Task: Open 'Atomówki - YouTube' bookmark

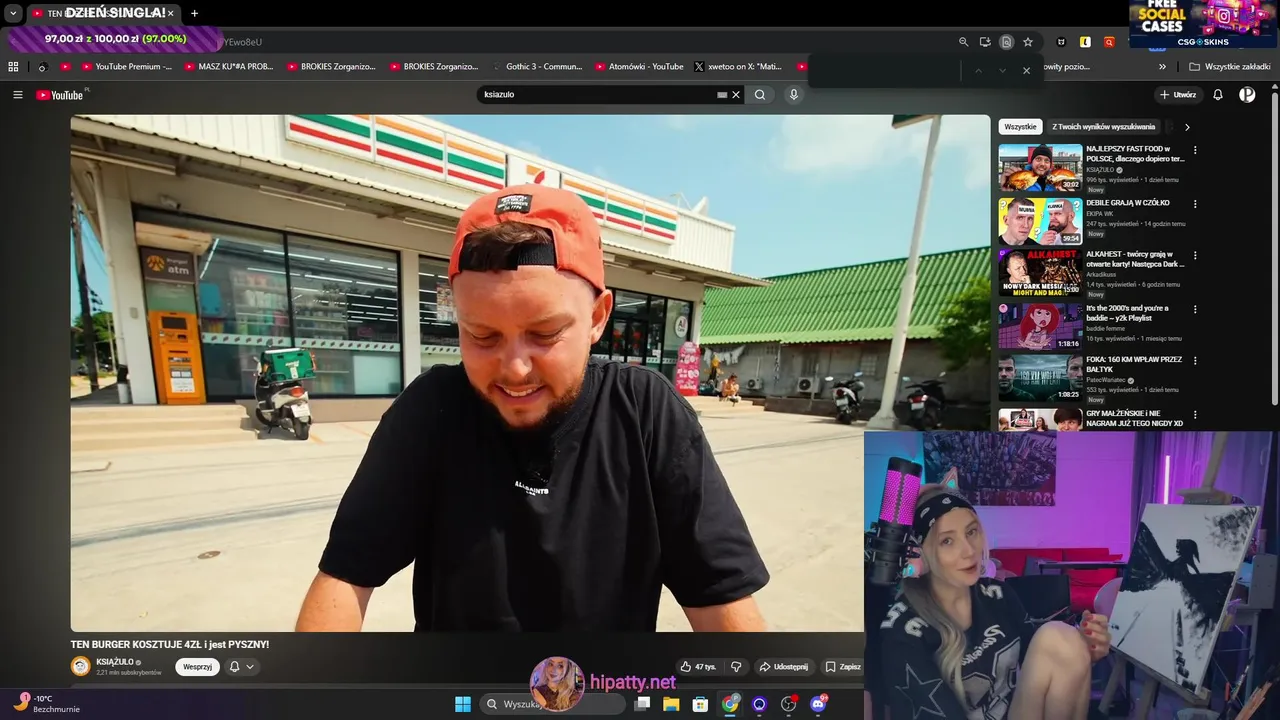Action: pos(638,67)
